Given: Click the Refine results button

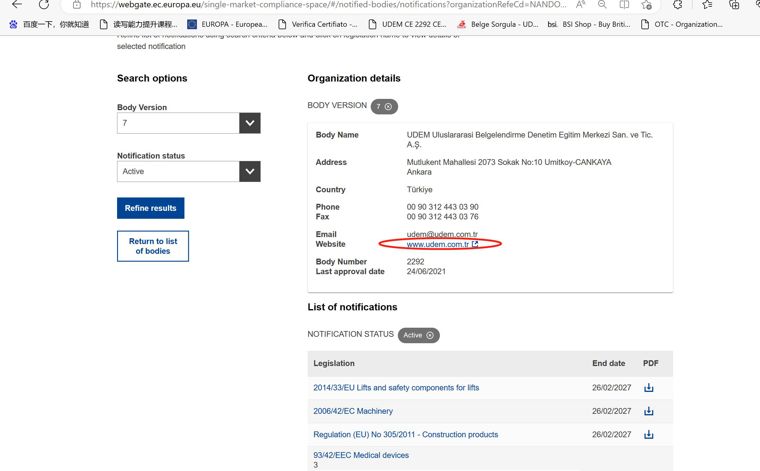Looking at the screenshot, I should [151, 208].
